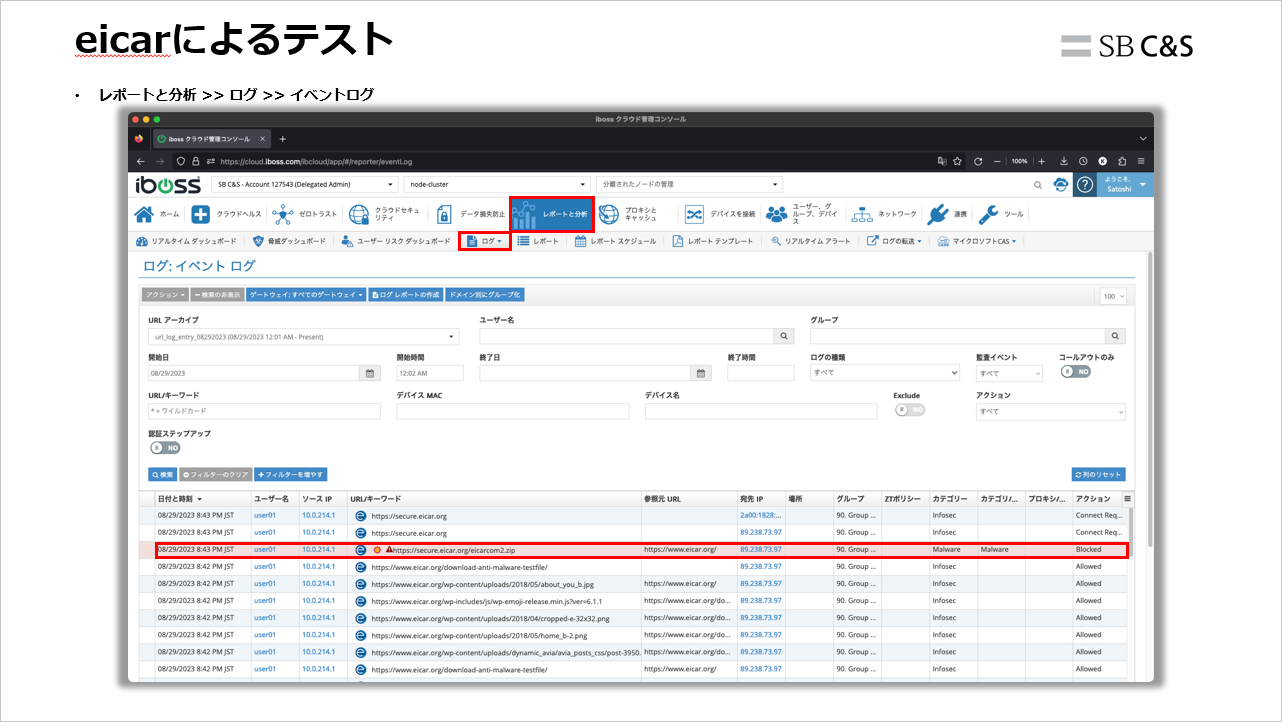Open the URL アーカイブ dropdown

coord(304,337)
